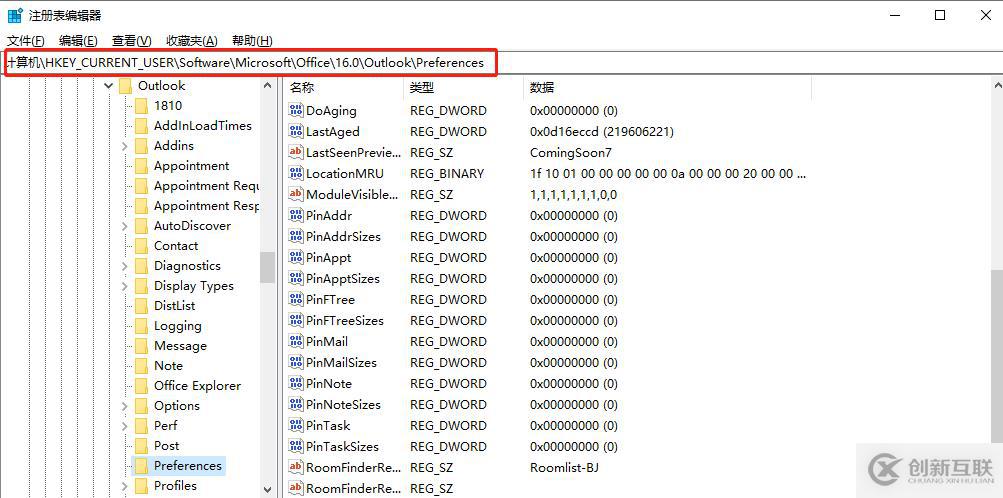Click the tree pane scroll-up arrow
This screenshot has width=1003, height=498.
(x=267, y=86)
